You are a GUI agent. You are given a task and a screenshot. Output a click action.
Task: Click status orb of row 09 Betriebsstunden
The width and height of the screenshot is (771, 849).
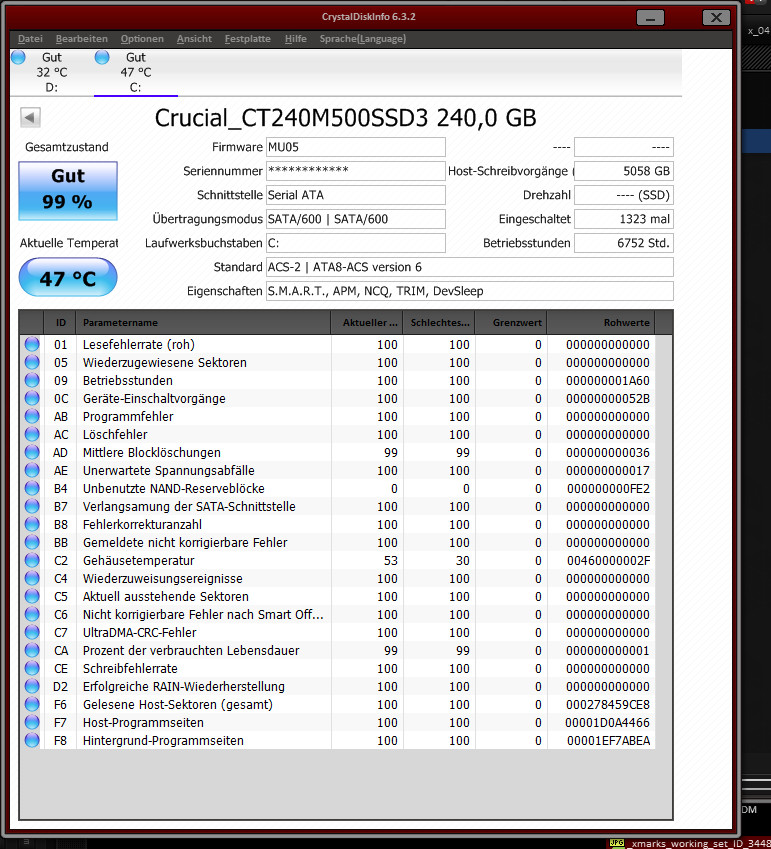(32, 380)
